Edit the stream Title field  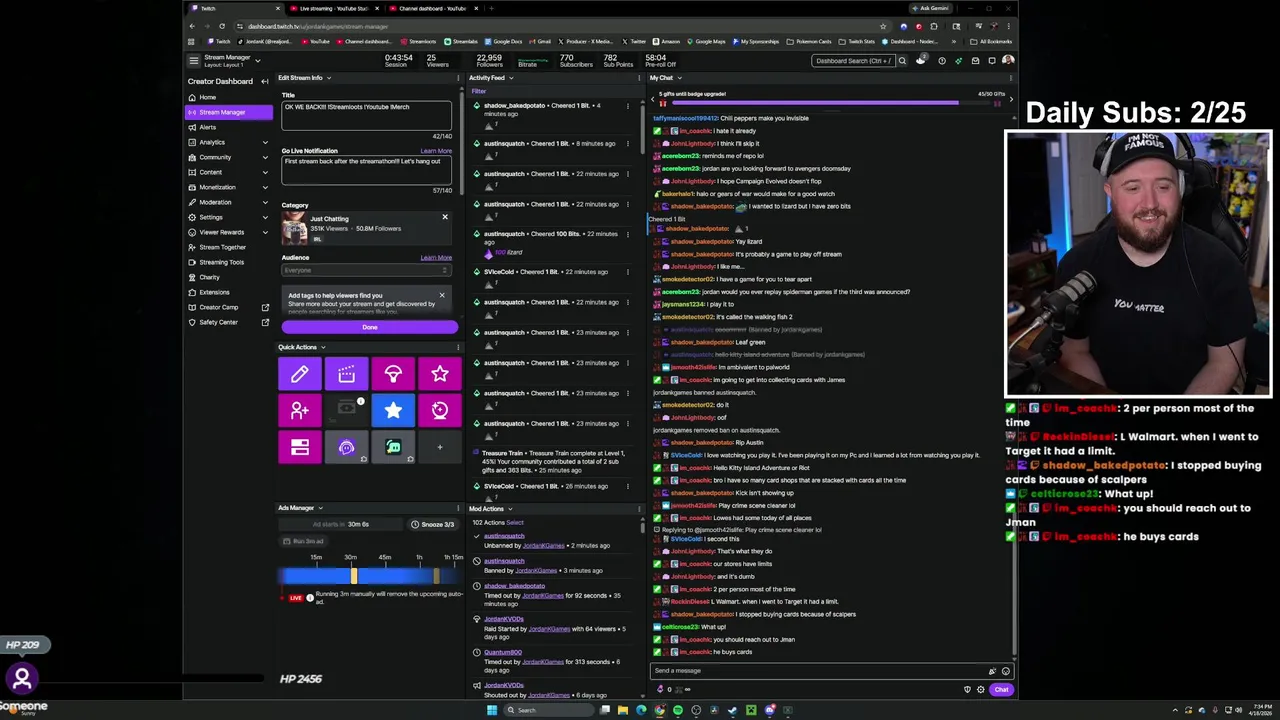point(366,115)
